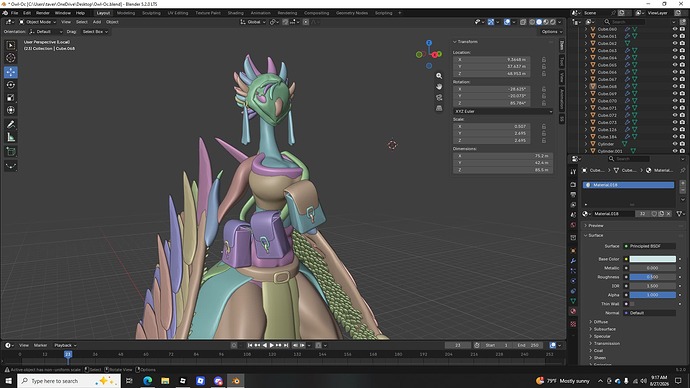Toggle the Thin Wall checkbox
The height and width of the screenshot is (388, 690).
pyautogui.click(x=632, y=304)
